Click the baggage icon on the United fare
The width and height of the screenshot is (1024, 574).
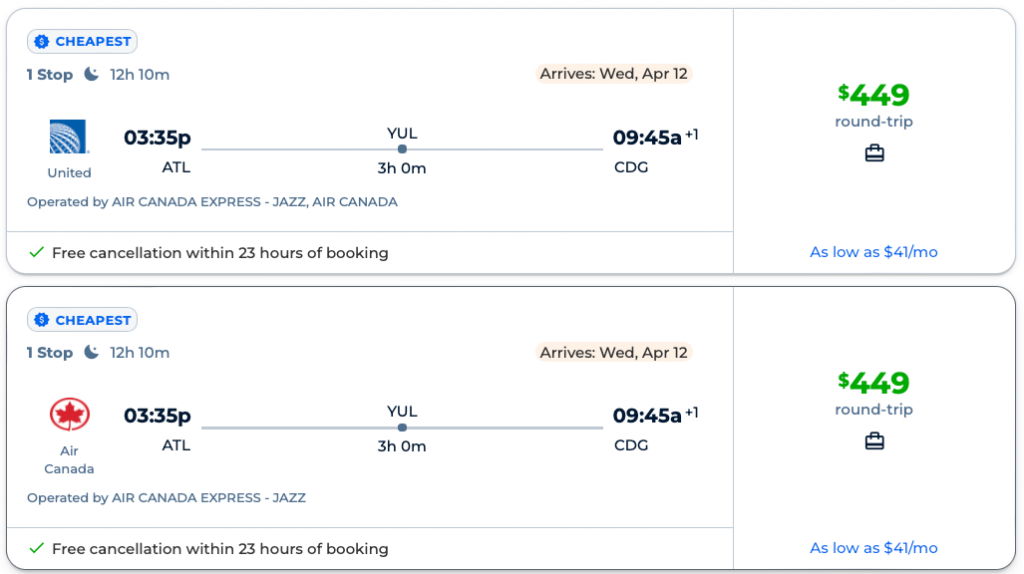pyautogui.click(x=874, y=153)
